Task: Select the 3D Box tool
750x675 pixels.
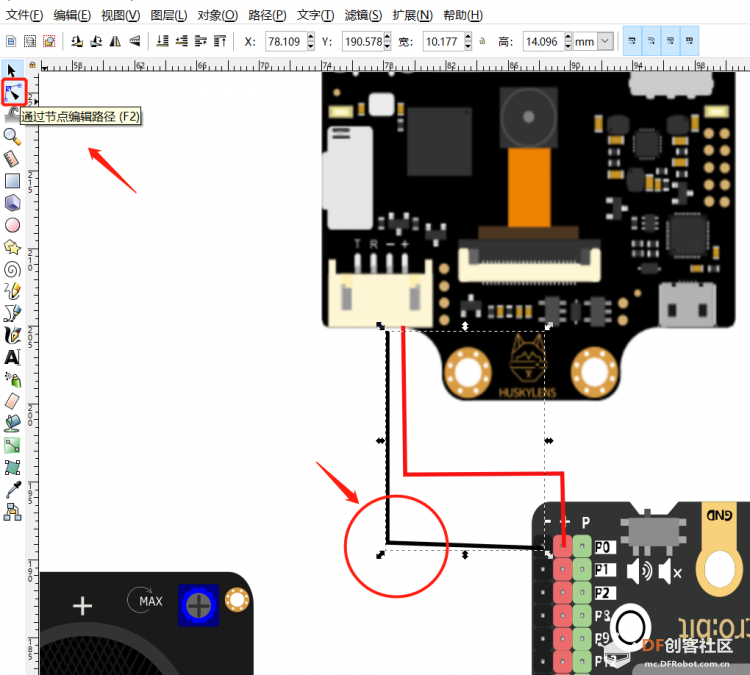Action: click(12, 203)
